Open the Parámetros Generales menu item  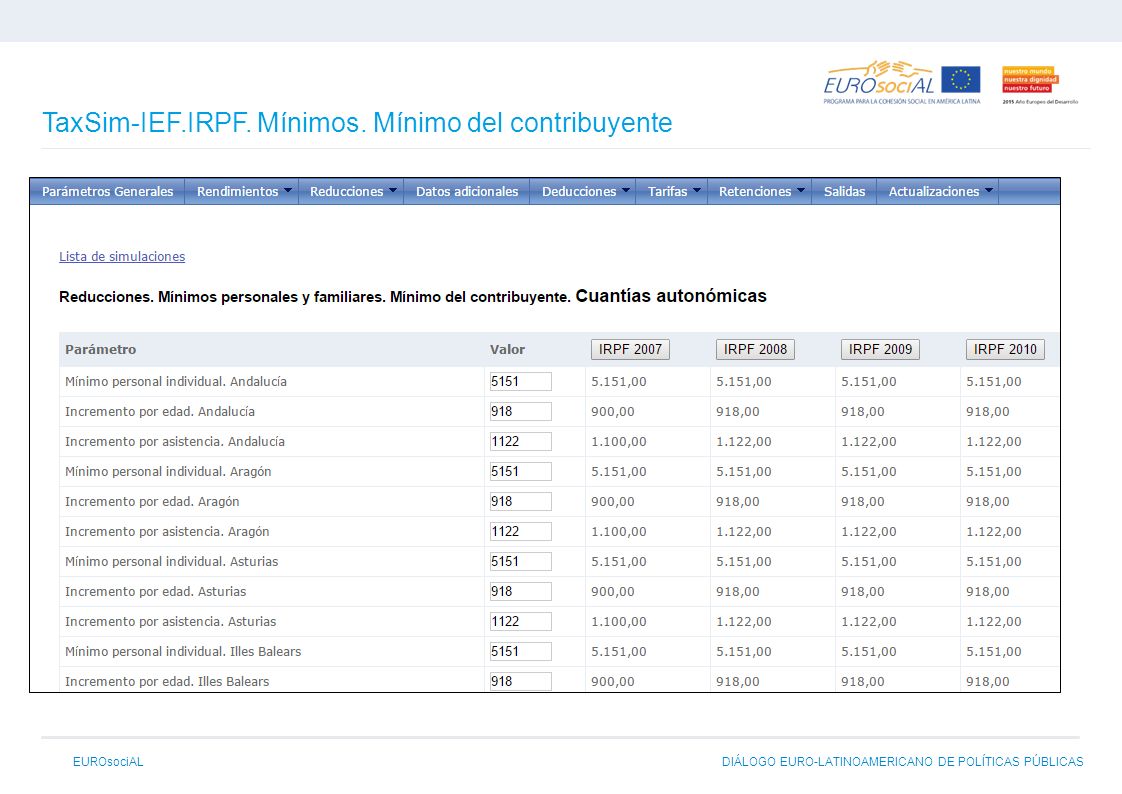[x=107, y=192]
